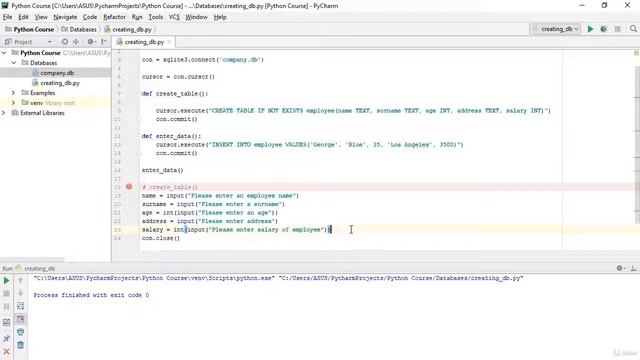
Task: Close the Run tab with red X
Action: tap(7, 351)
